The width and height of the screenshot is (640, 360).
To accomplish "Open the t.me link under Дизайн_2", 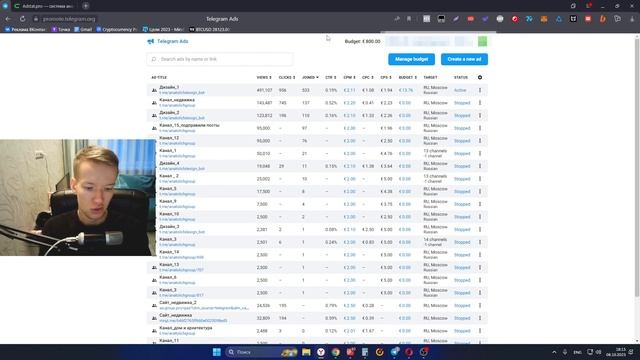I will coord(182,118).
